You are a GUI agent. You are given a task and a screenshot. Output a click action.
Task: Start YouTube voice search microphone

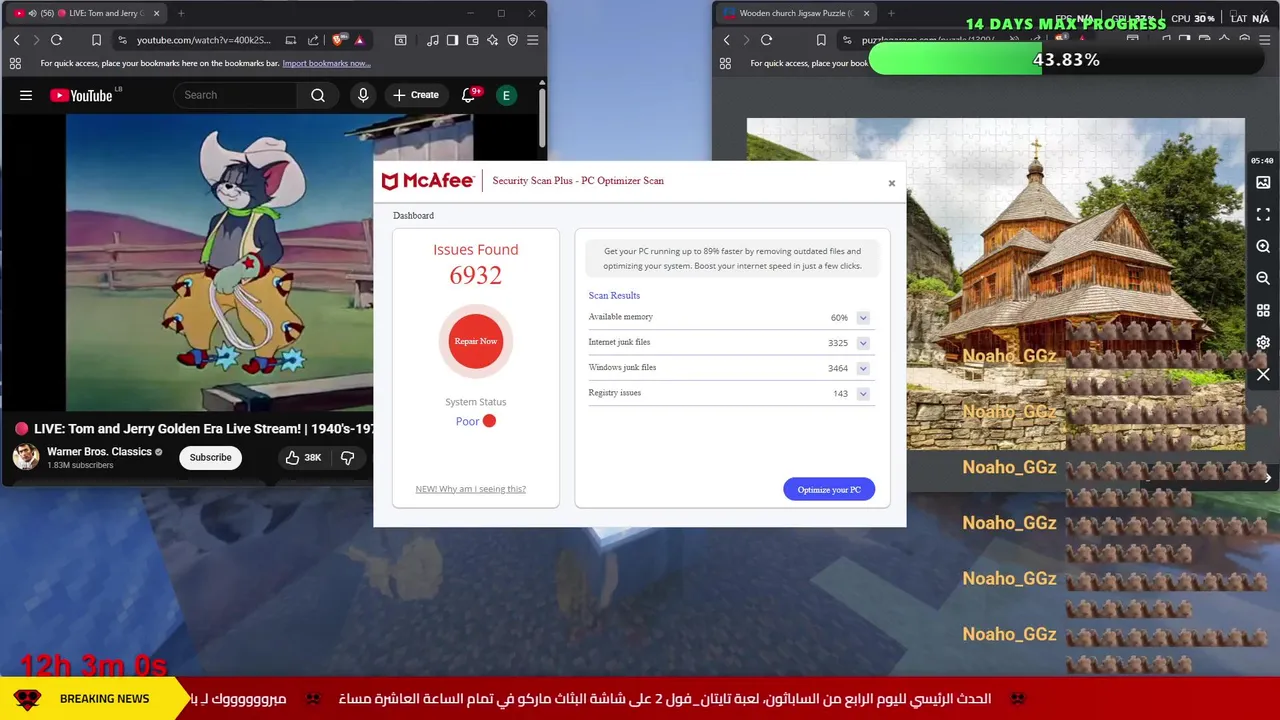363,95
